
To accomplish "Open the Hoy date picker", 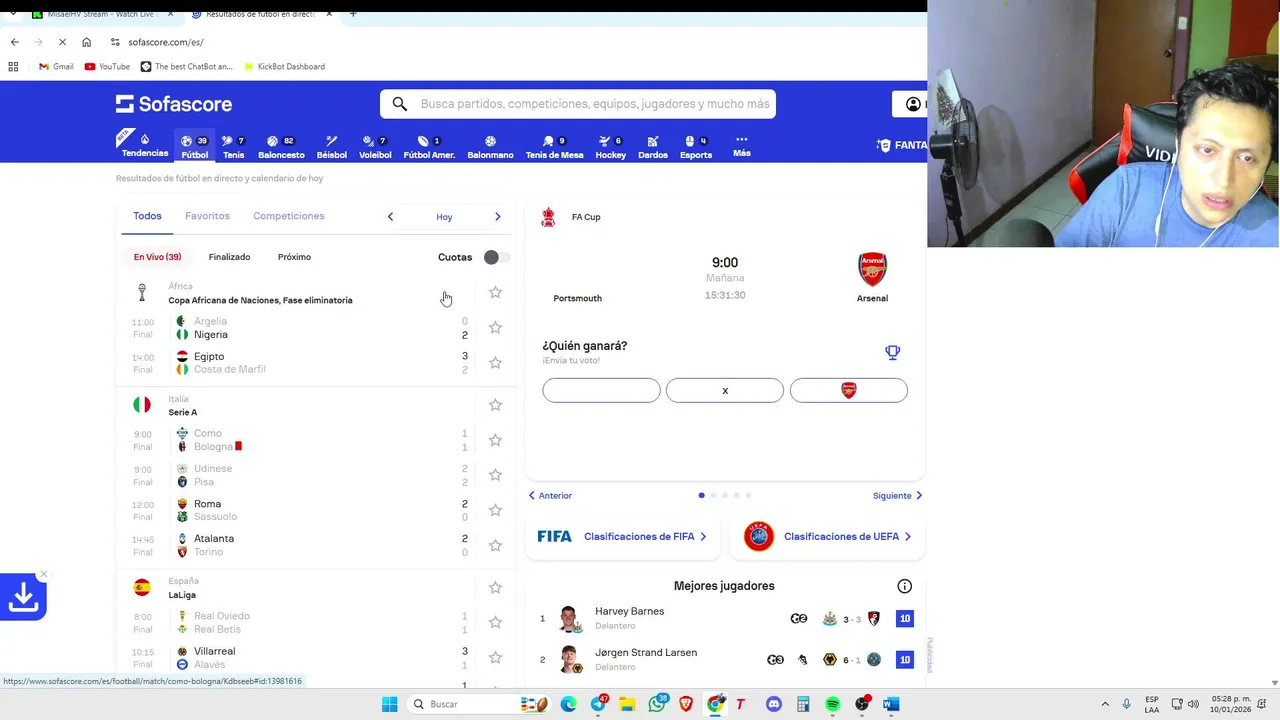I will point(444,217).
